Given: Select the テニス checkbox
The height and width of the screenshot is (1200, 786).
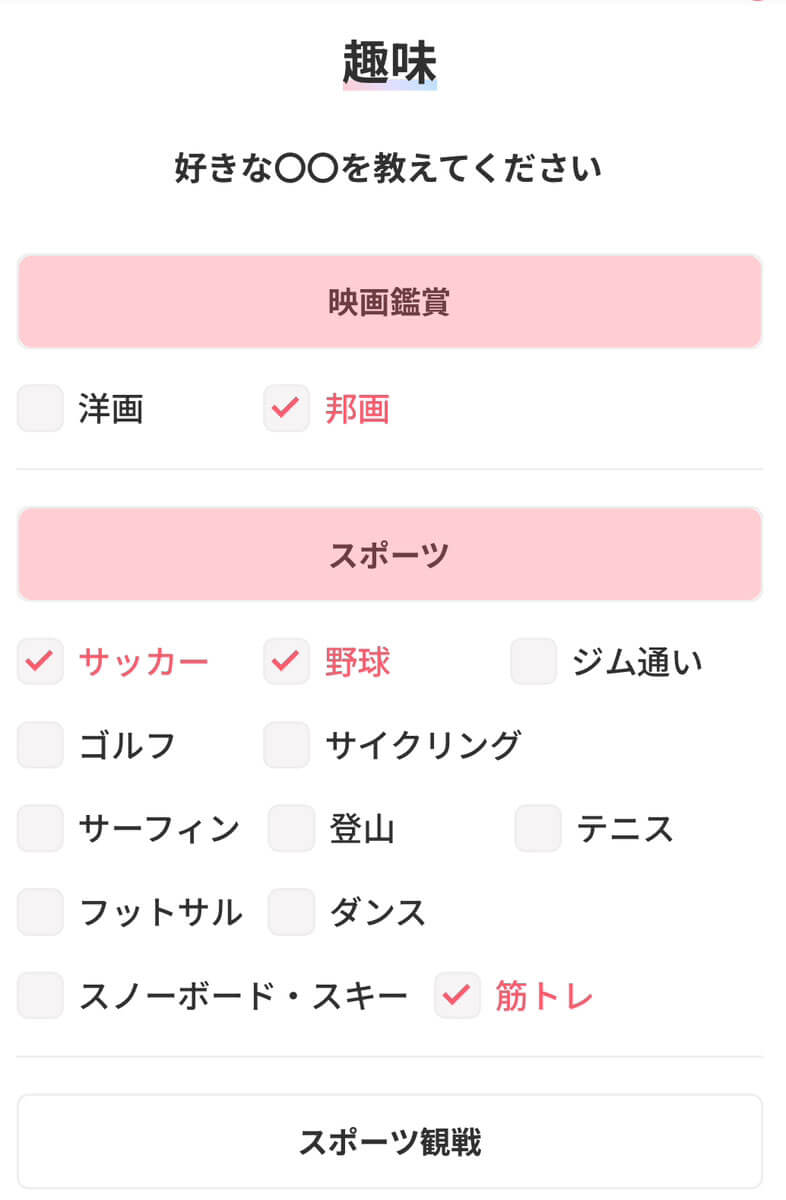Looking at the screenshot, I should pyautogui.click(x=539, y=829).
